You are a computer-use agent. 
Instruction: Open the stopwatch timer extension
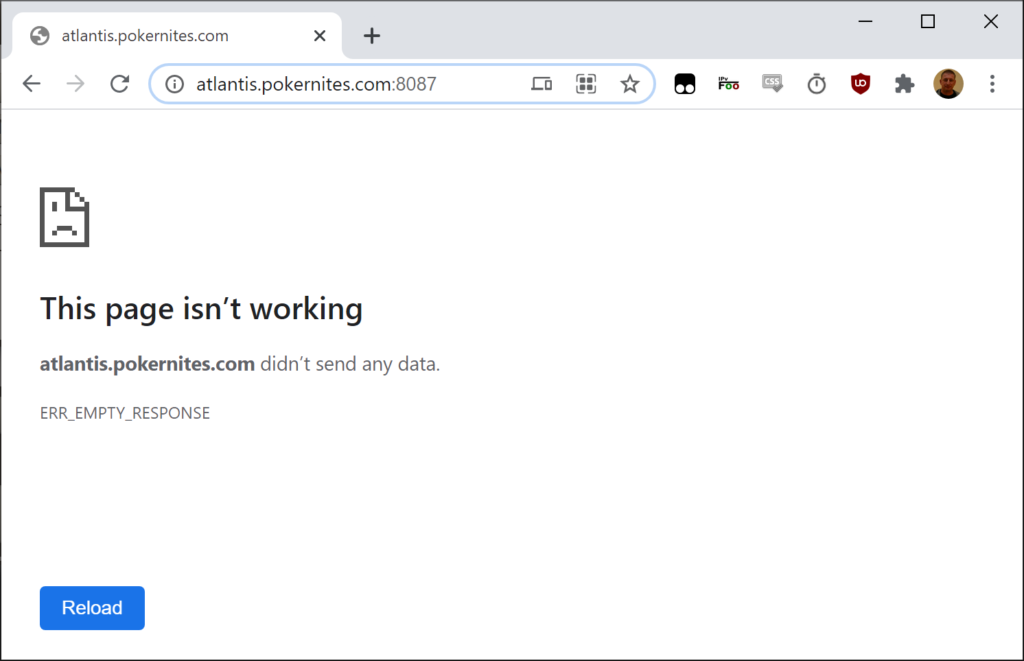(817, 84)
